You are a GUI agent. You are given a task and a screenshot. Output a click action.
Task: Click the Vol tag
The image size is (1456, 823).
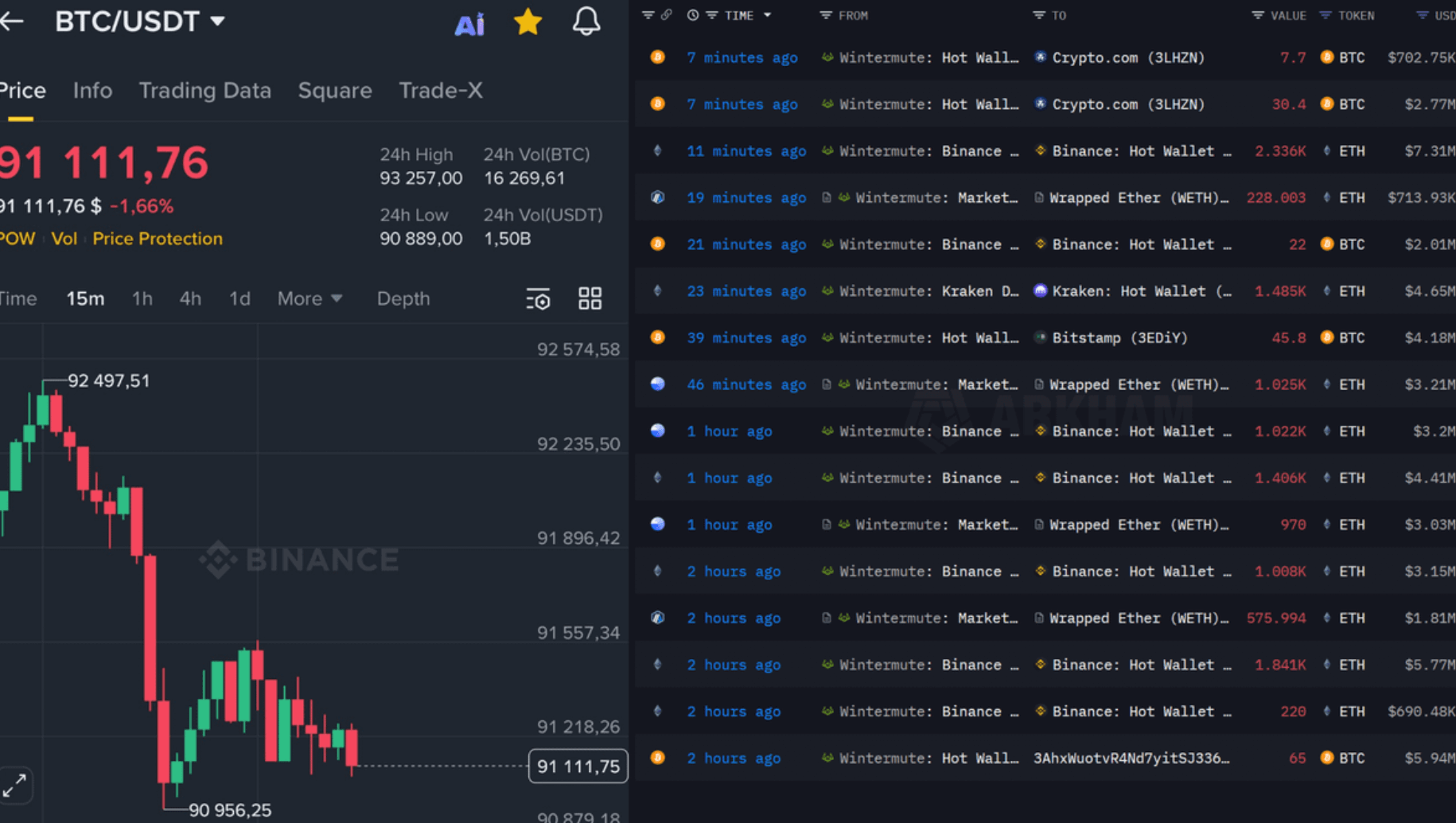pos(64,239)
